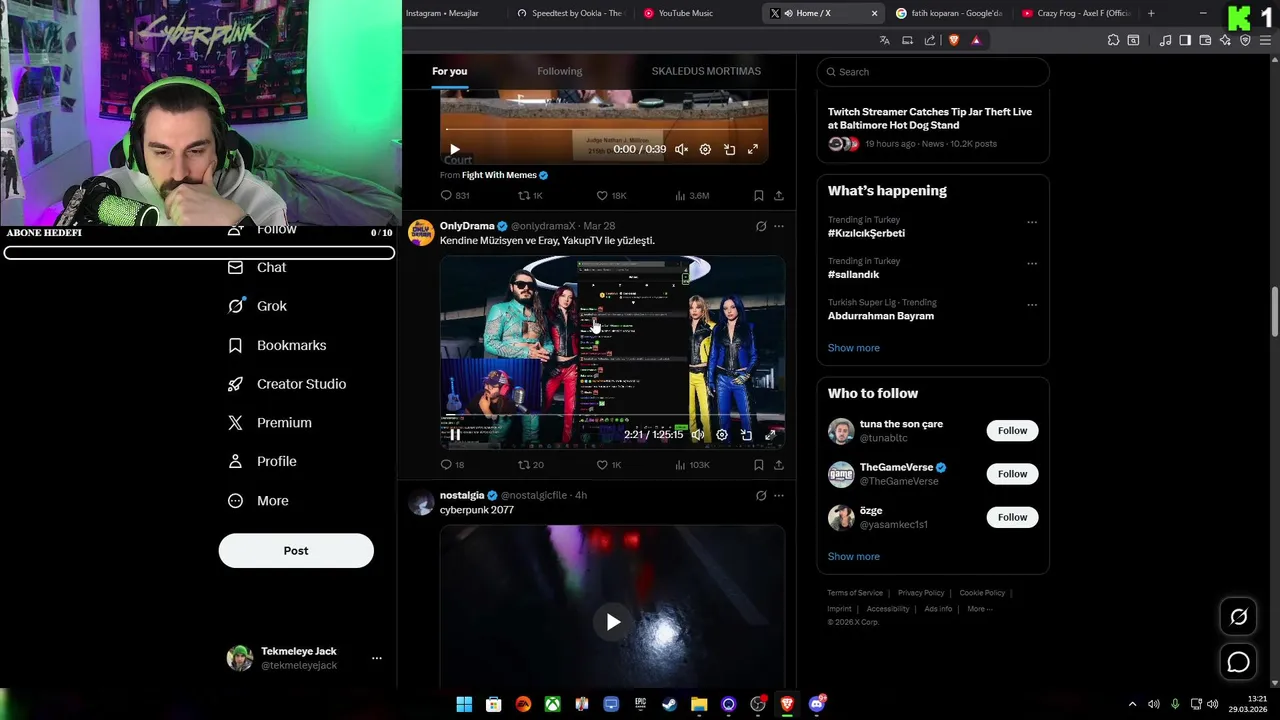This screenshot has height=720, width=1280.
Task: Open more options on nostalgia post
Action: point(779,496)
